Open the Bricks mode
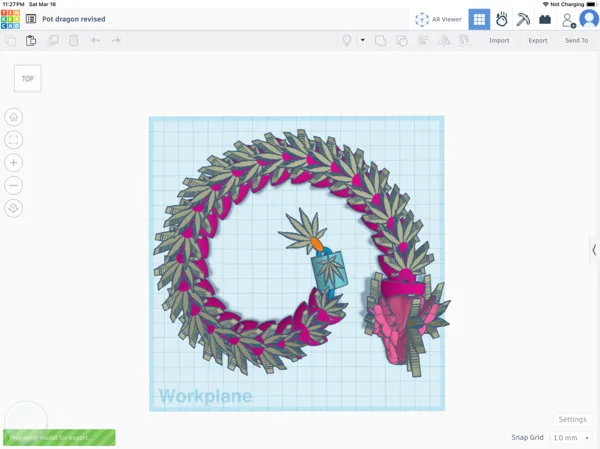 [545, 19]
